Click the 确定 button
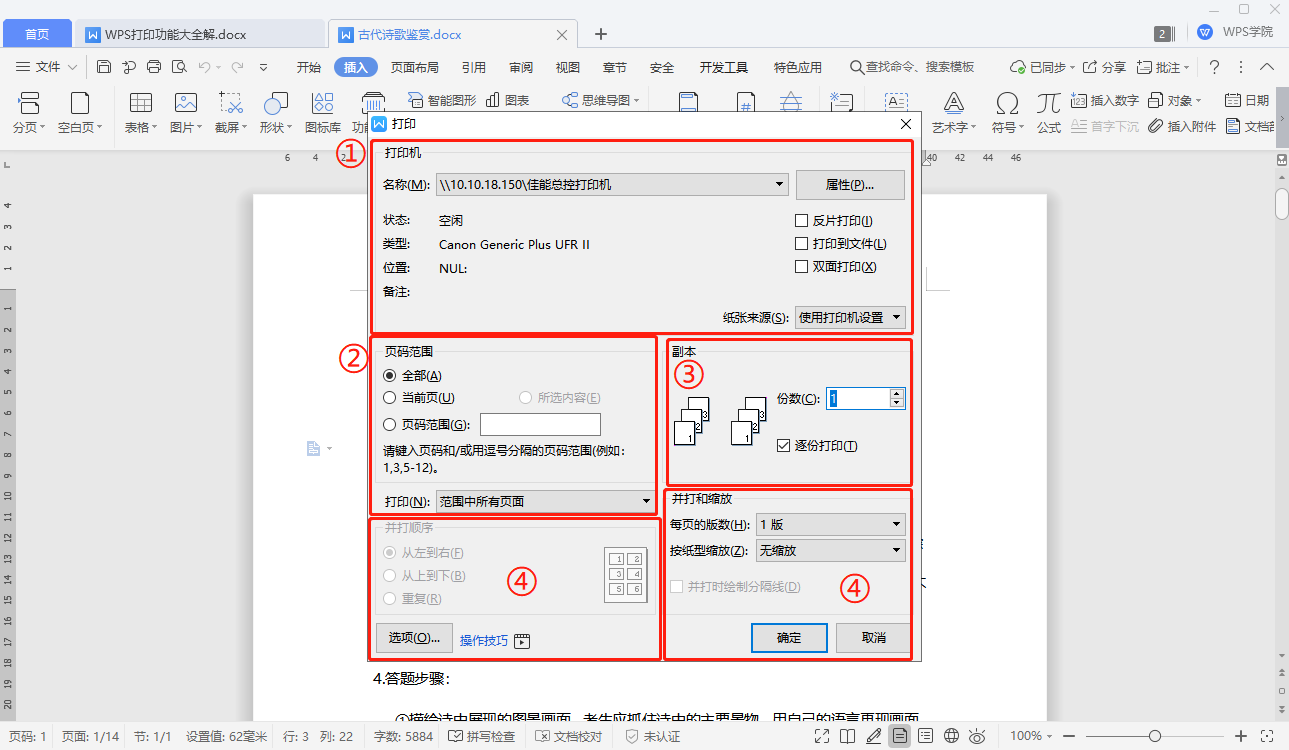This screenshot has height=750, width=1289. [x=789, y=638]
